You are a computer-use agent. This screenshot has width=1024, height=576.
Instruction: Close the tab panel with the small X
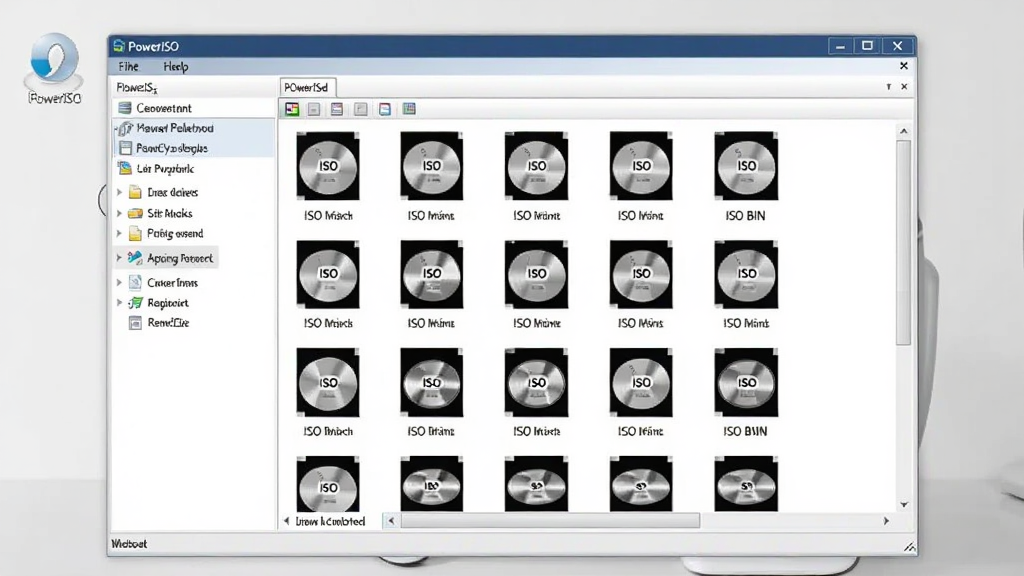(904, 86)
